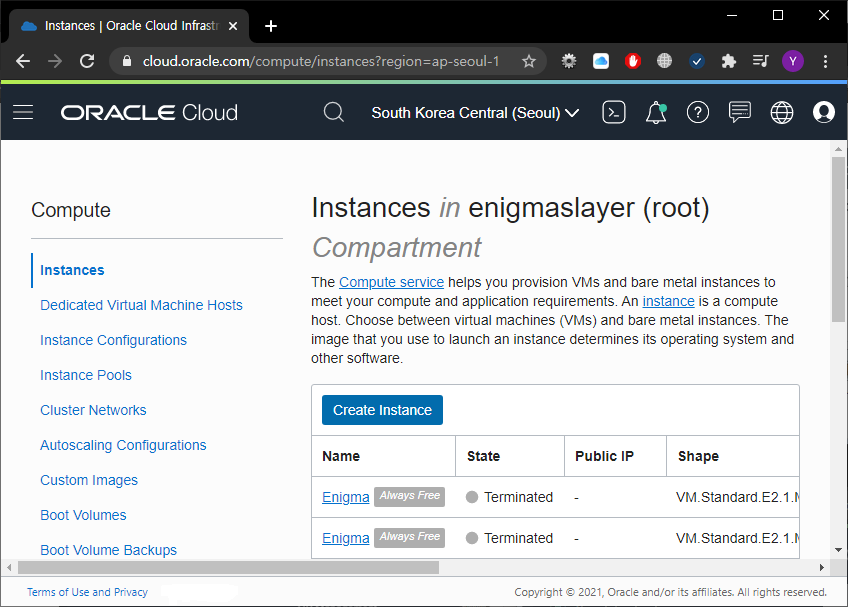
Task: Open the user profile avatar
Action: [823, 112]
